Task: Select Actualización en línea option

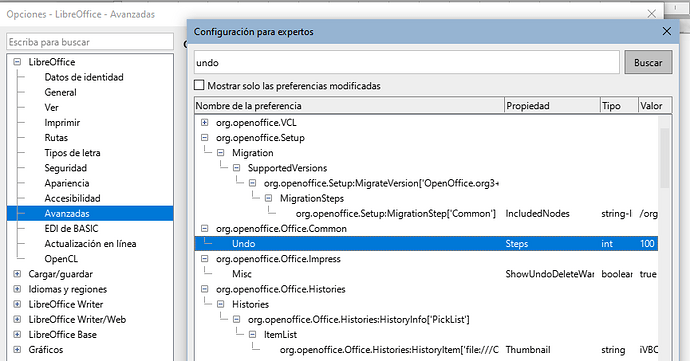Action: click(x=90, y=243)
